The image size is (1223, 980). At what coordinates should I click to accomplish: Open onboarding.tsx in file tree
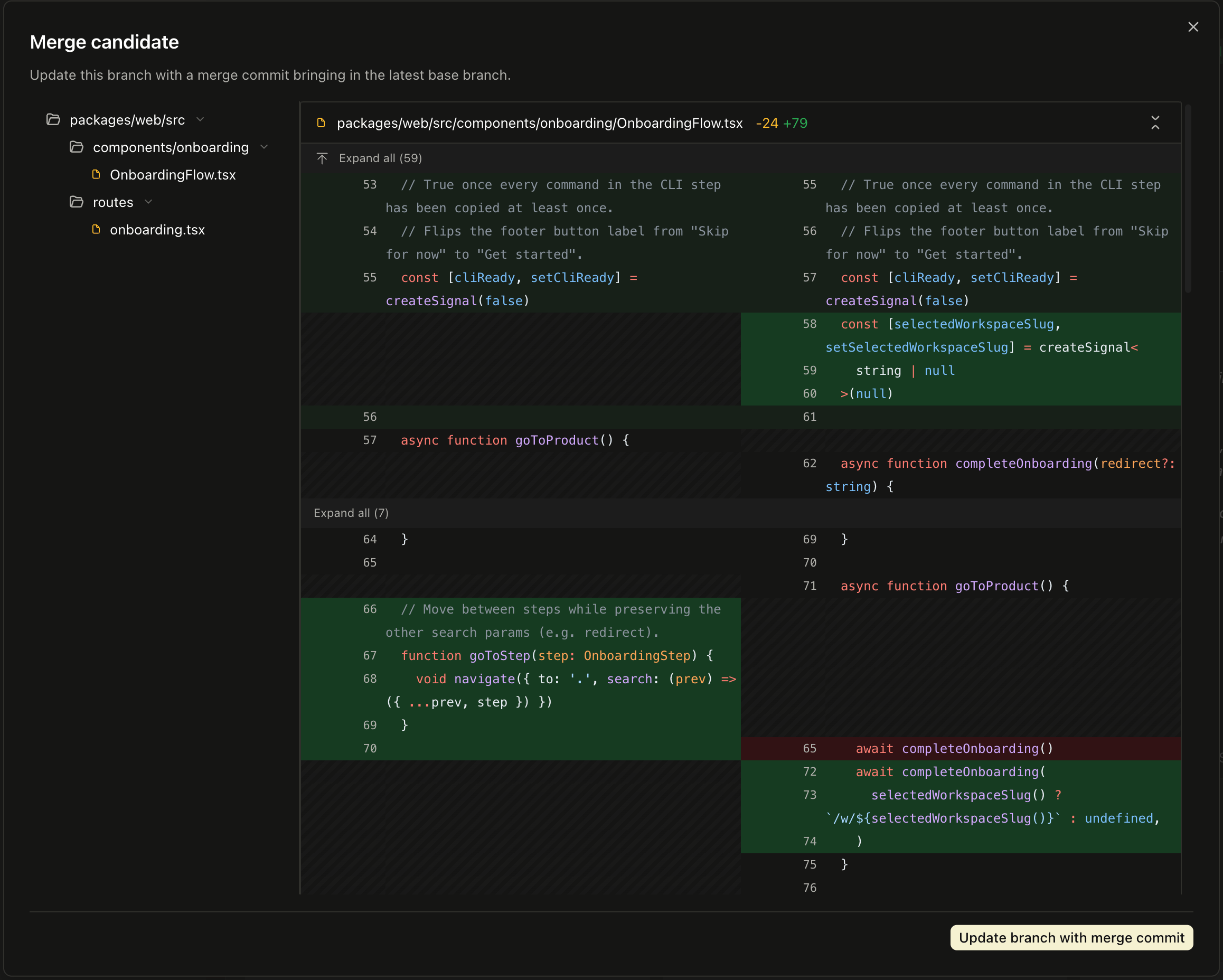(x=157, y=230)
